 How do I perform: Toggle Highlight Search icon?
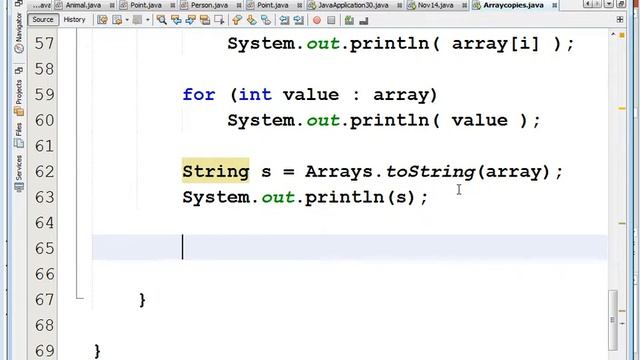tap(205, 20)
